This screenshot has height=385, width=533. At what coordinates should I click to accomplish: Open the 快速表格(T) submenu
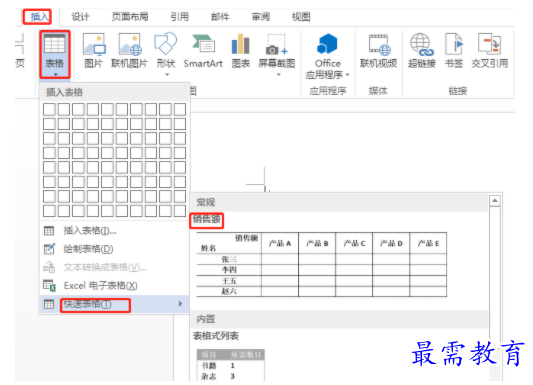pos(114,304)
